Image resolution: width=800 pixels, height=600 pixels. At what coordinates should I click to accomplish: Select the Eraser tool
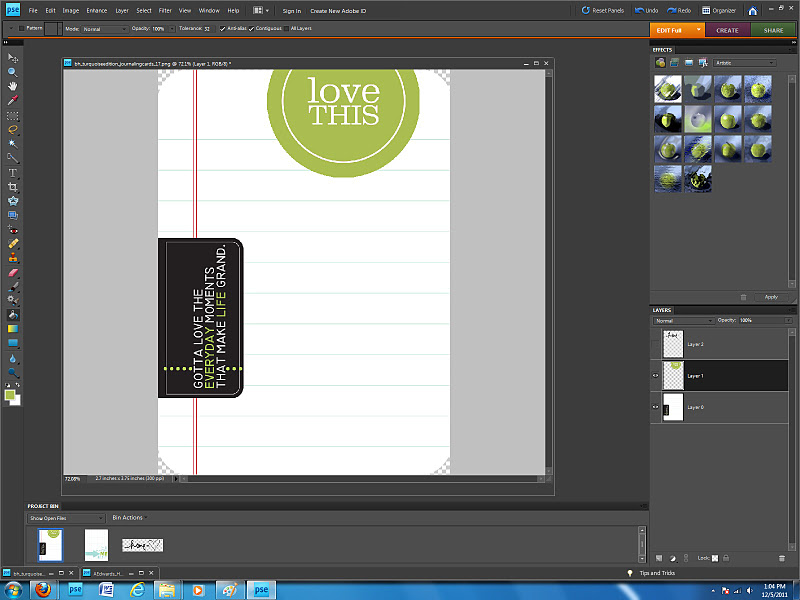click(x=13, y=271)
